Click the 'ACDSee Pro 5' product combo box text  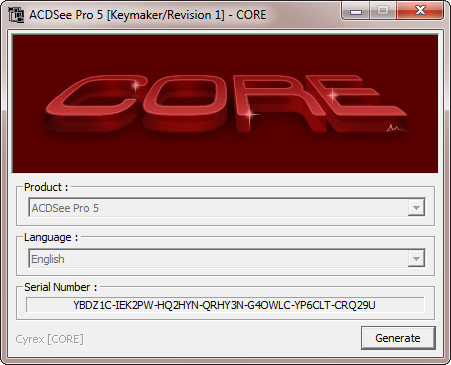(x=65, y=208)
